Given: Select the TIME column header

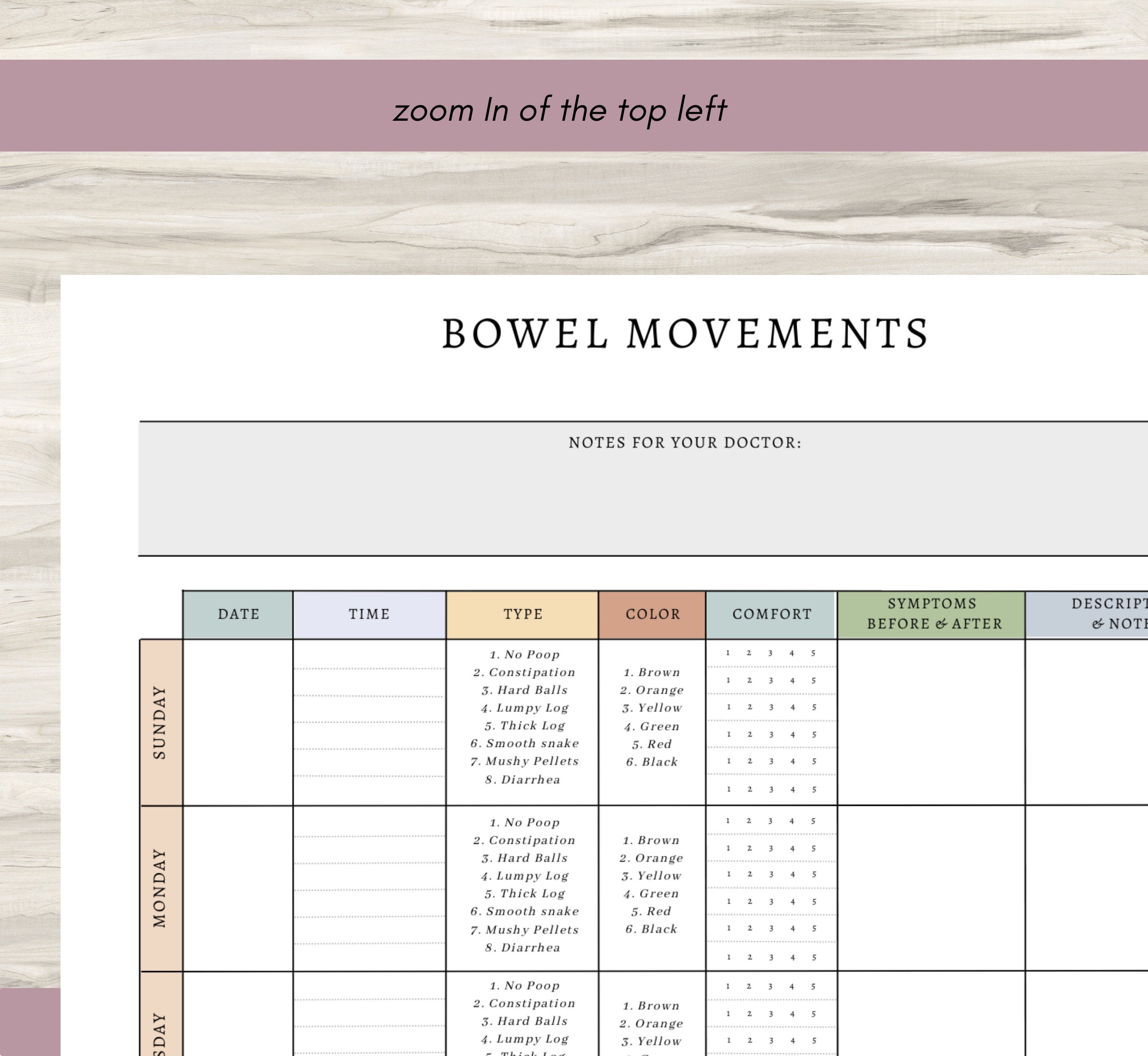Looking at the screenshot, I should pos(368,615).
